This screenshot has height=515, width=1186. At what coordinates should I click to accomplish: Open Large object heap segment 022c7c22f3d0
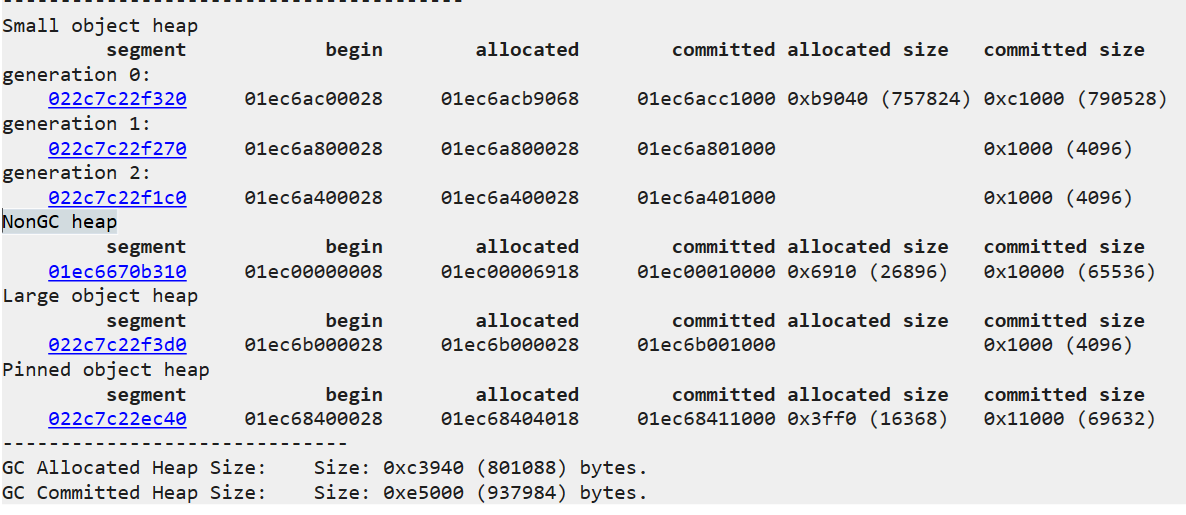[117, 345]
